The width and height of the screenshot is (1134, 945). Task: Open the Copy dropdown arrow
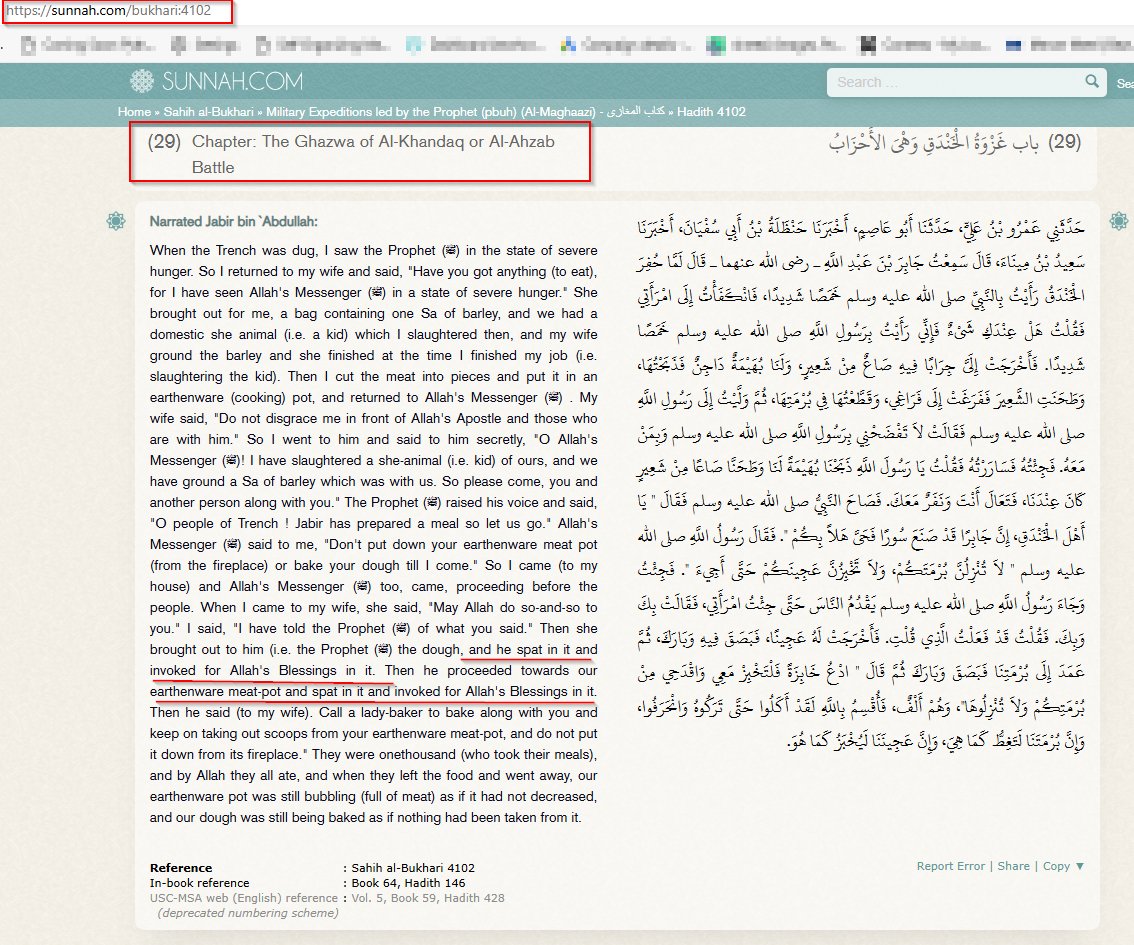tap(1080, 866)
